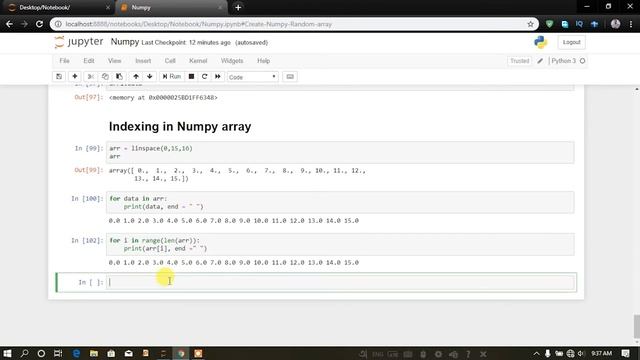Click the Logout button
Screen dimensions: 640x360
(x=571, y=42)
